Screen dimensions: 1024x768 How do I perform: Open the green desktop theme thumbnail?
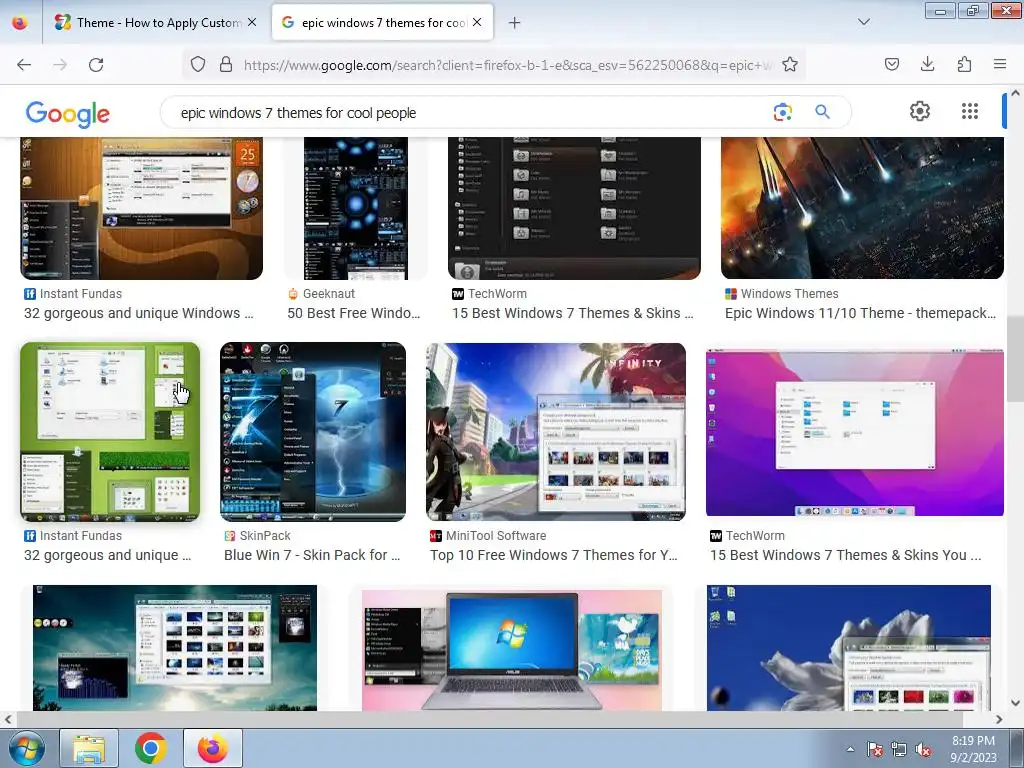[x=110, y=432]
